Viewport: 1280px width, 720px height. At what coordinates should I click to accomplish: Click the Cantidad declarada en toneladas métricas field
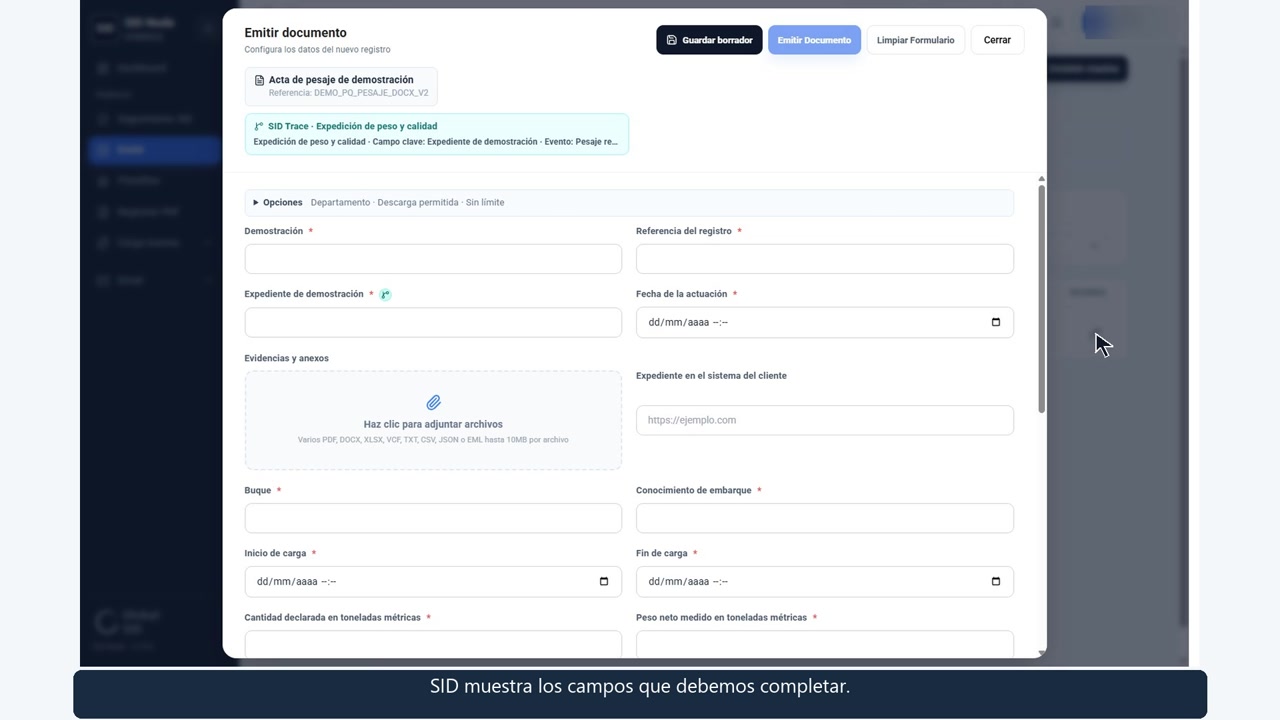coord(433,644)
